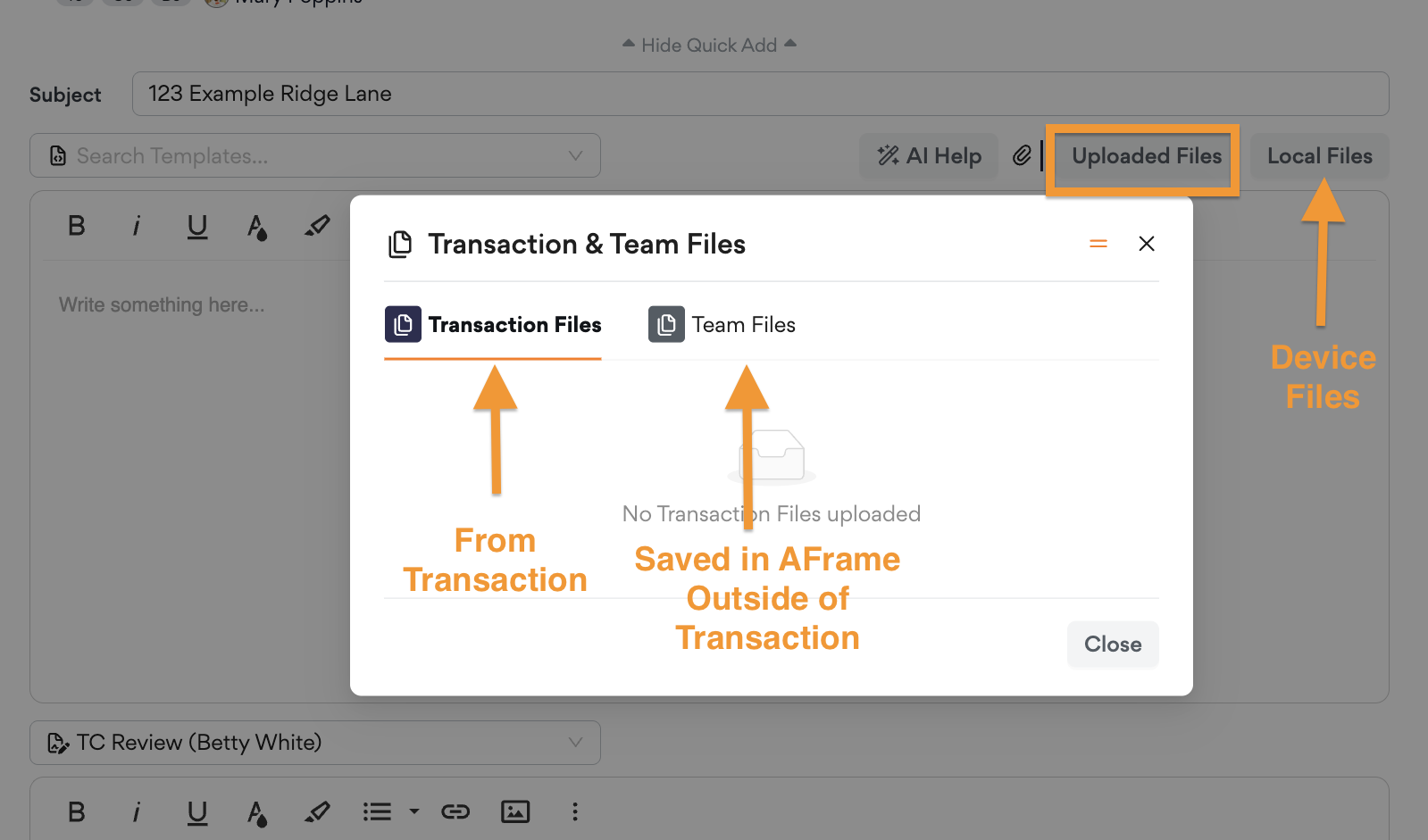Click Hide Quick Add toggle link

[709, 45]
